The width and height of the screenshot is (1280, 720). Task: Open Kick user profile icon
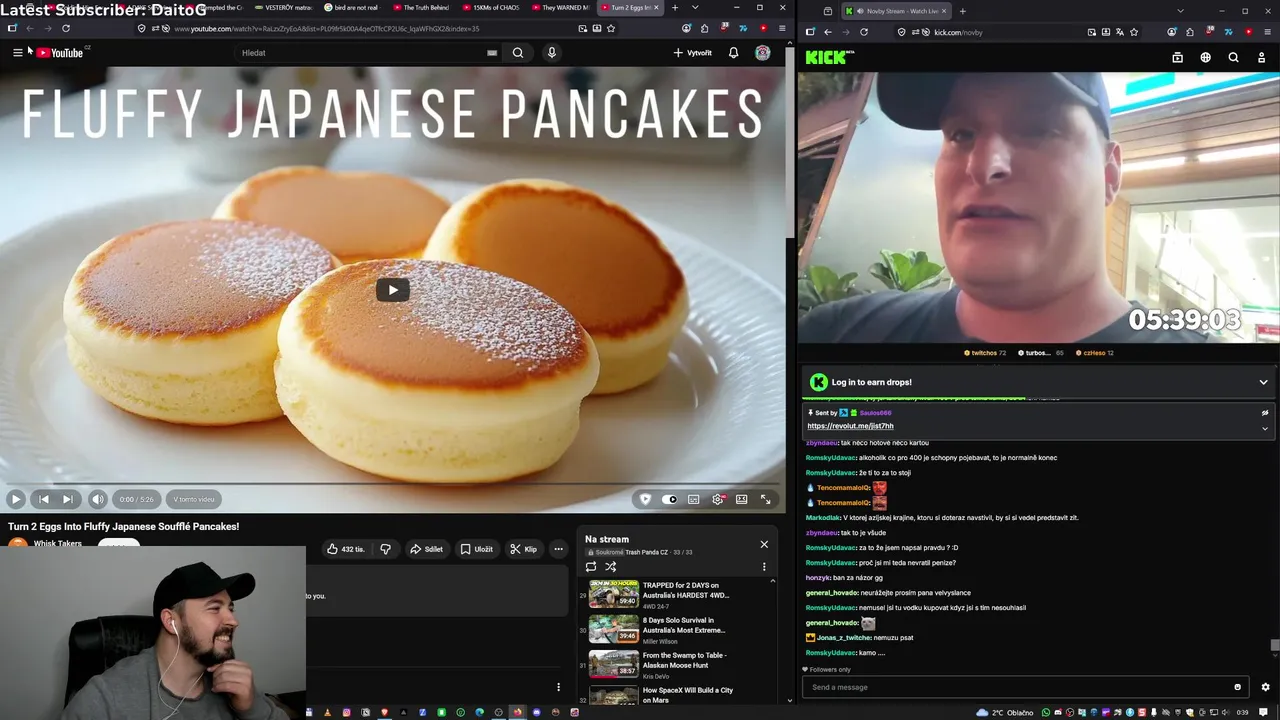(1261, 58)
